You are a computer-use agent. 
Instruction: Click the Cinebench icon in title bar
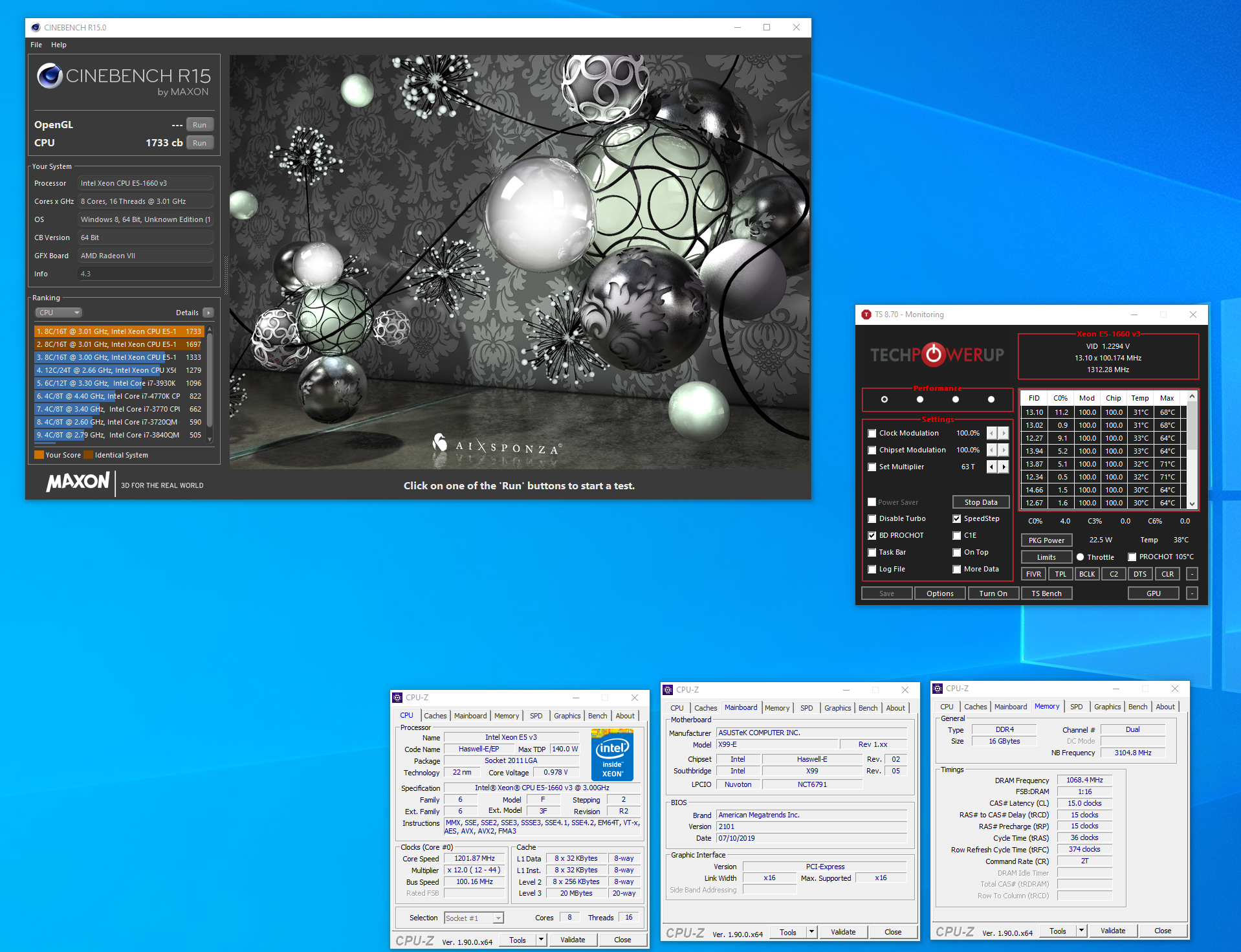(36, 27)
